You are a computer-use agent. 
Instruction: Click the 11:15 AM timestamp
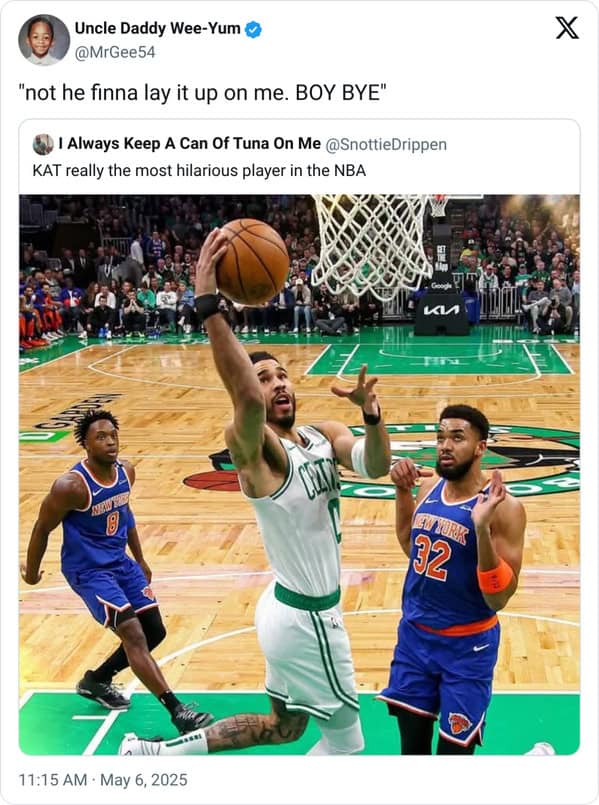52,780
